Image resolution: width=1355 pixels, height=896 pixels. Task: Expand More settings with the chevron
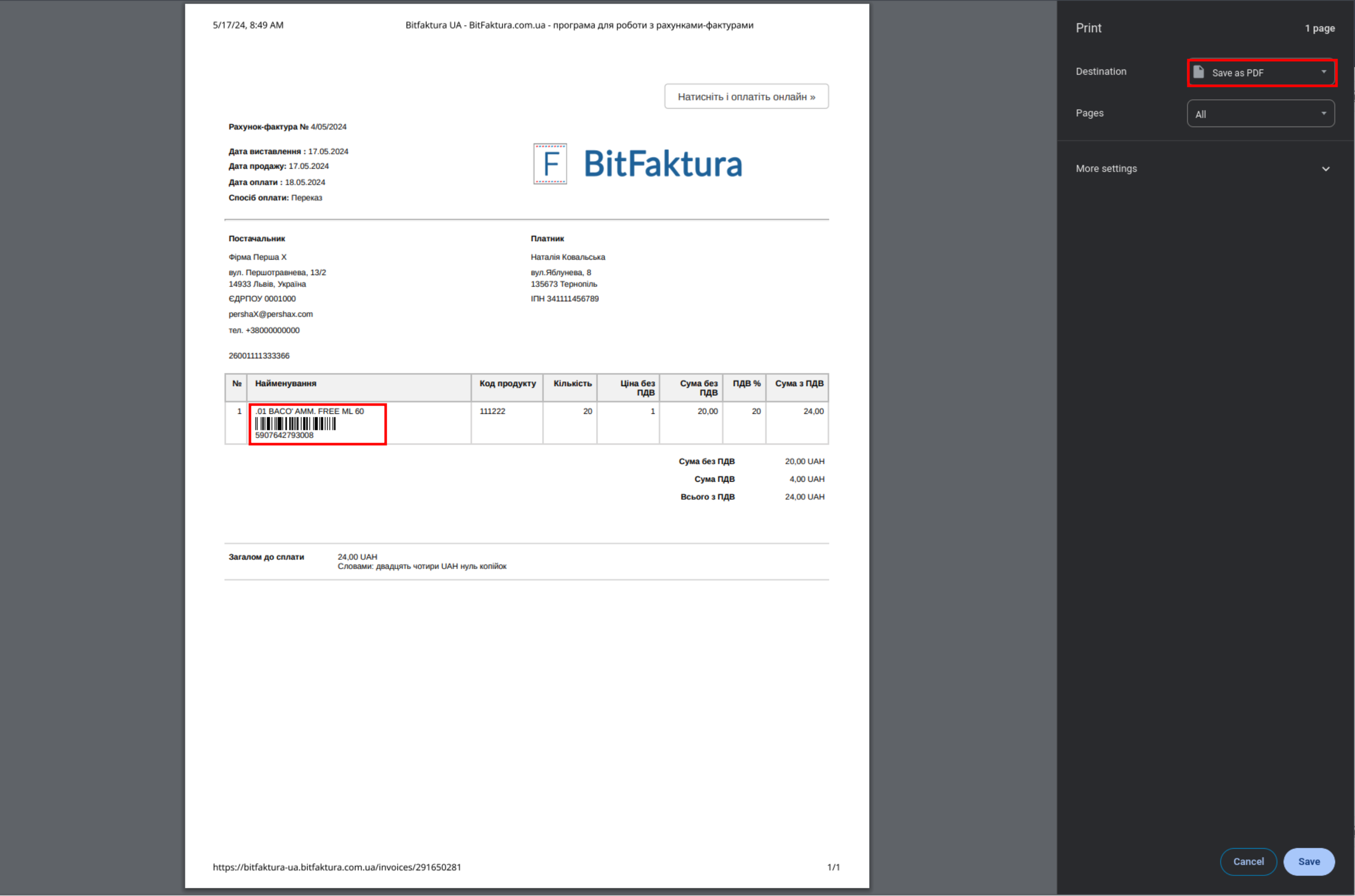pyautogui.click(x=1325, y=169)
